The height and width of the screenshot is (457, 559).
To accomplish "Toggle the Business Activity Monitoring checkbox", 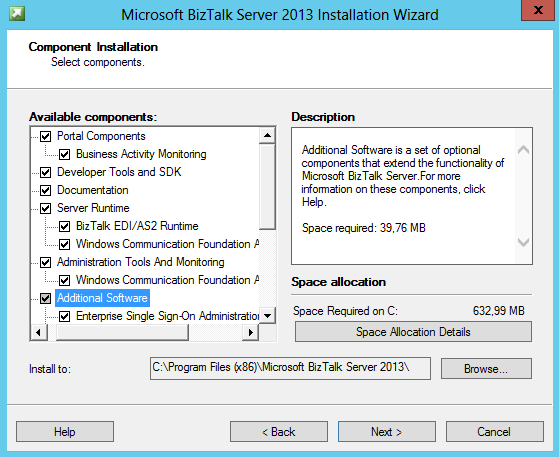I will click(64, 154).
